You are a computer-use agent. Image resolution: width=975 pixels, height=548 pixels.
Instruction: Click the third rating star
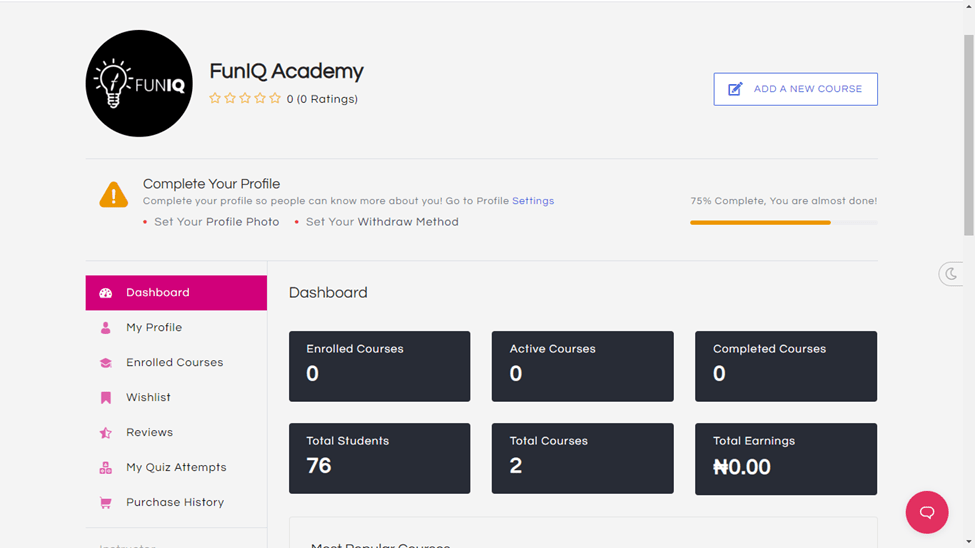(x=245, y=98)
